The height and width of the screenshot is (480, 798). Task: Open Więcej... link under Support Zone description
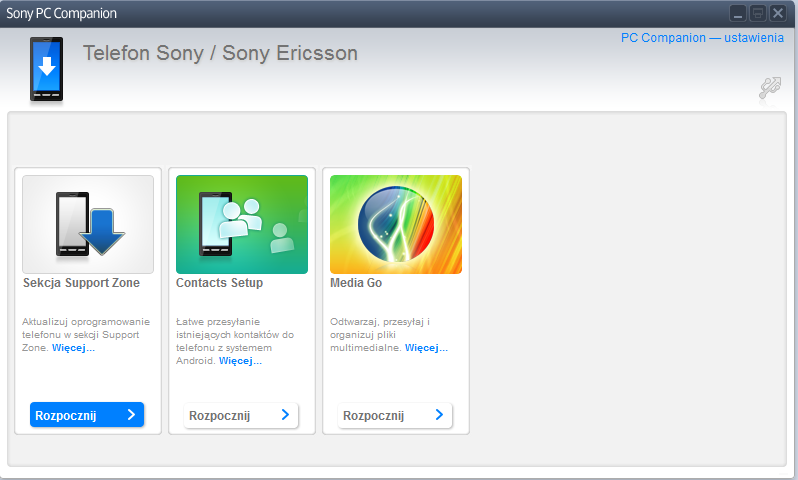pos(73,348)
